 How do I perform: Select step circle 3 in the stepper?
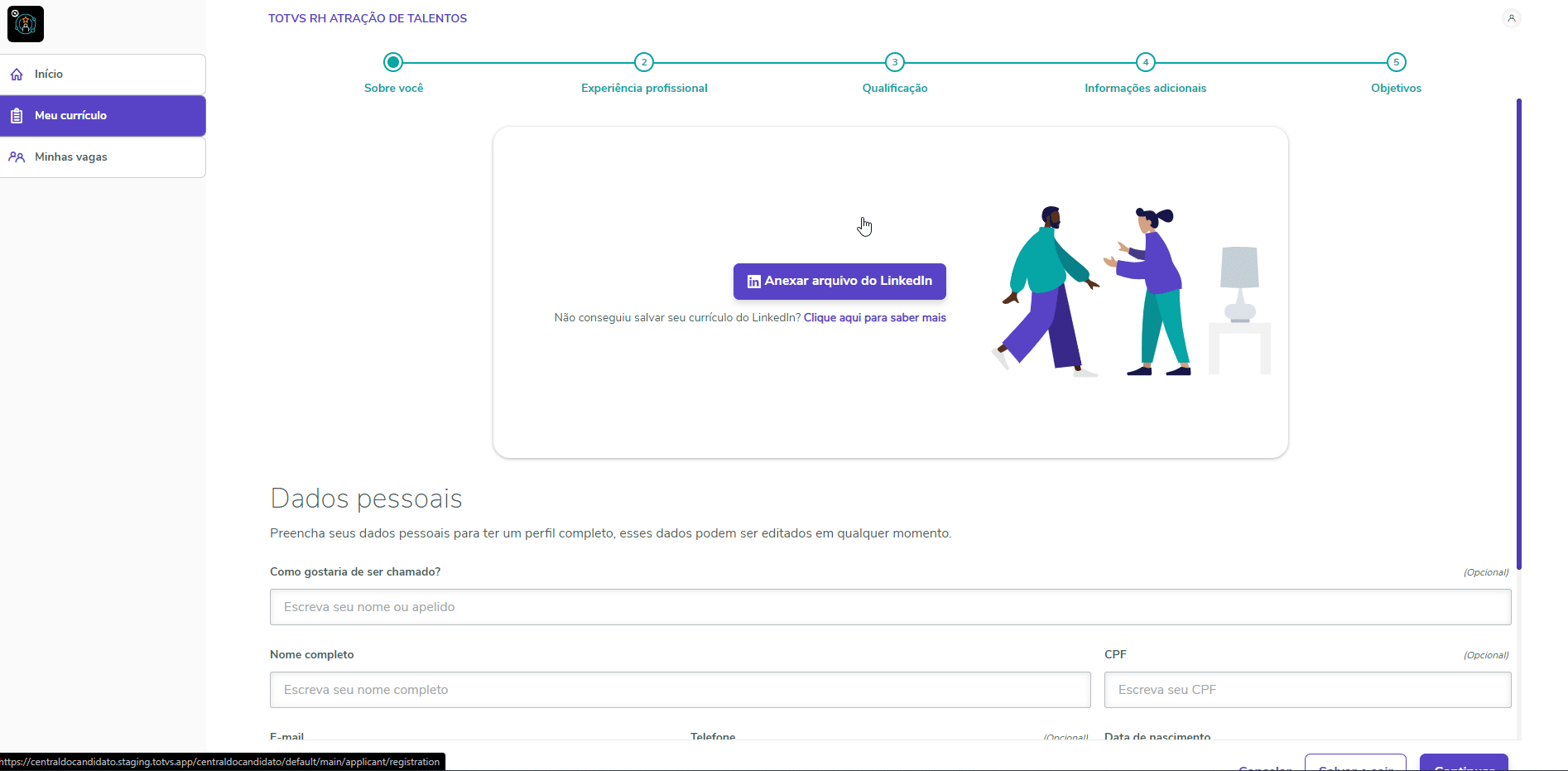pos(895,62)
